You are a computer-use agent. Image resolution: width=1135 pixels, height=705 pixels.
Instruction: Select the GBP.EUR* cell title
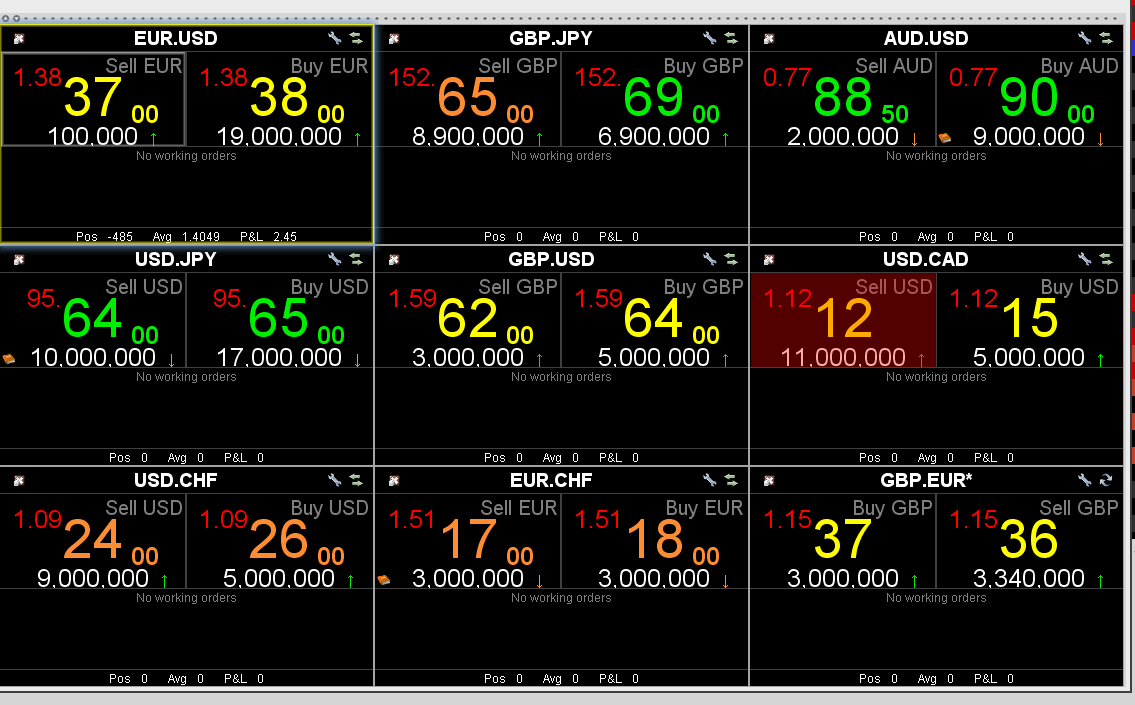pos(926,480)
